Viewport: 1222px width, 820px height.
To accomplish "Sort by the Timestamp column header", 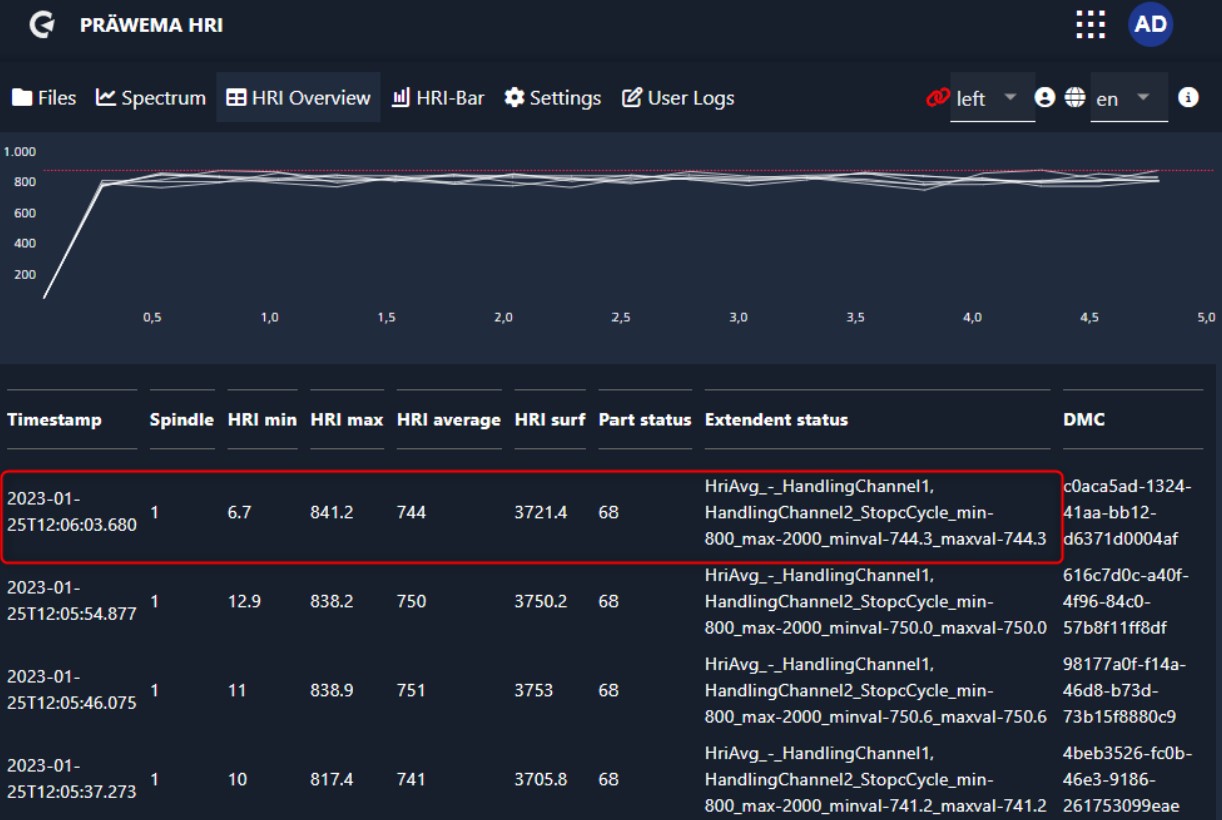I will click(54, 420).
